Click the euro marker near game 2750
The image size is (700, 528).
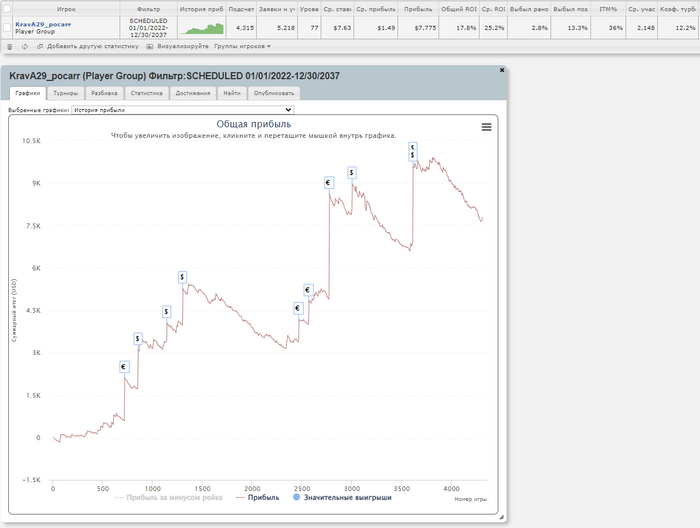[x=329, y=183]
